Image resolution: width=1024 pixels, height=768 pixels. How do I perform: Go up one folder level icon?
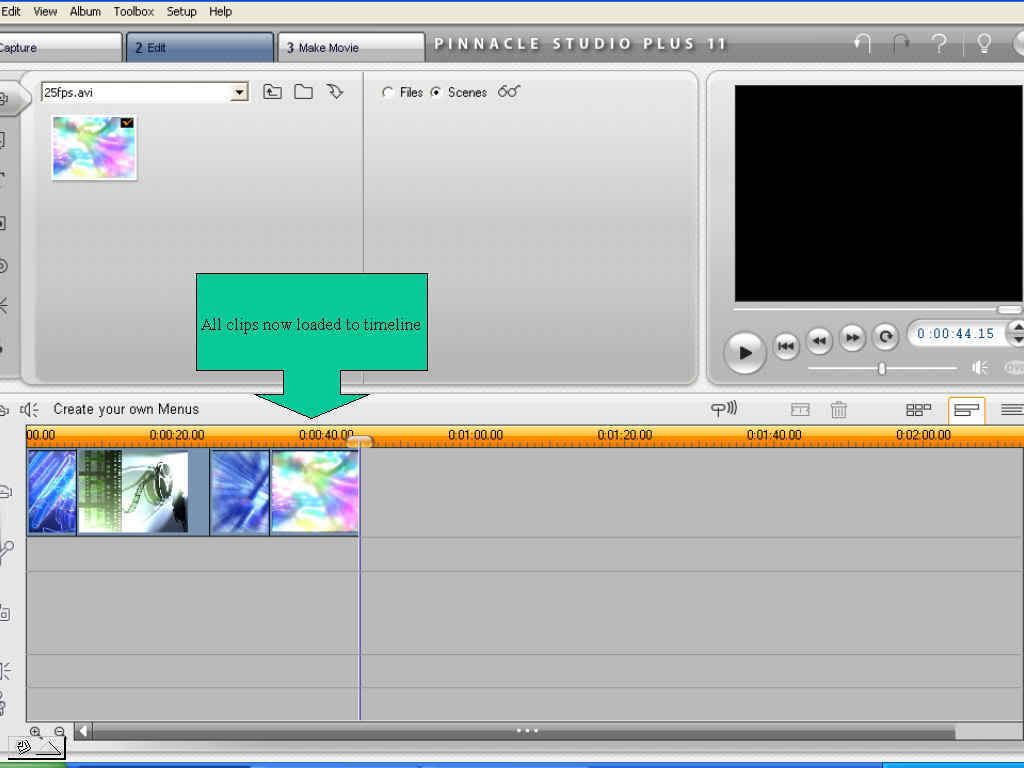[272, 92]
